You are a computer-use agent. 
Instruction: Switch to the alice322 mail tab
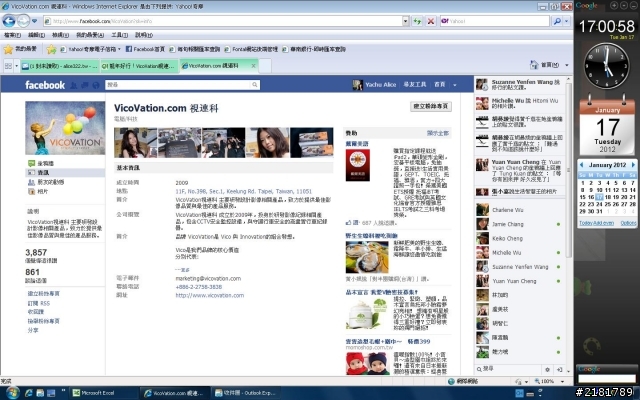60,66
